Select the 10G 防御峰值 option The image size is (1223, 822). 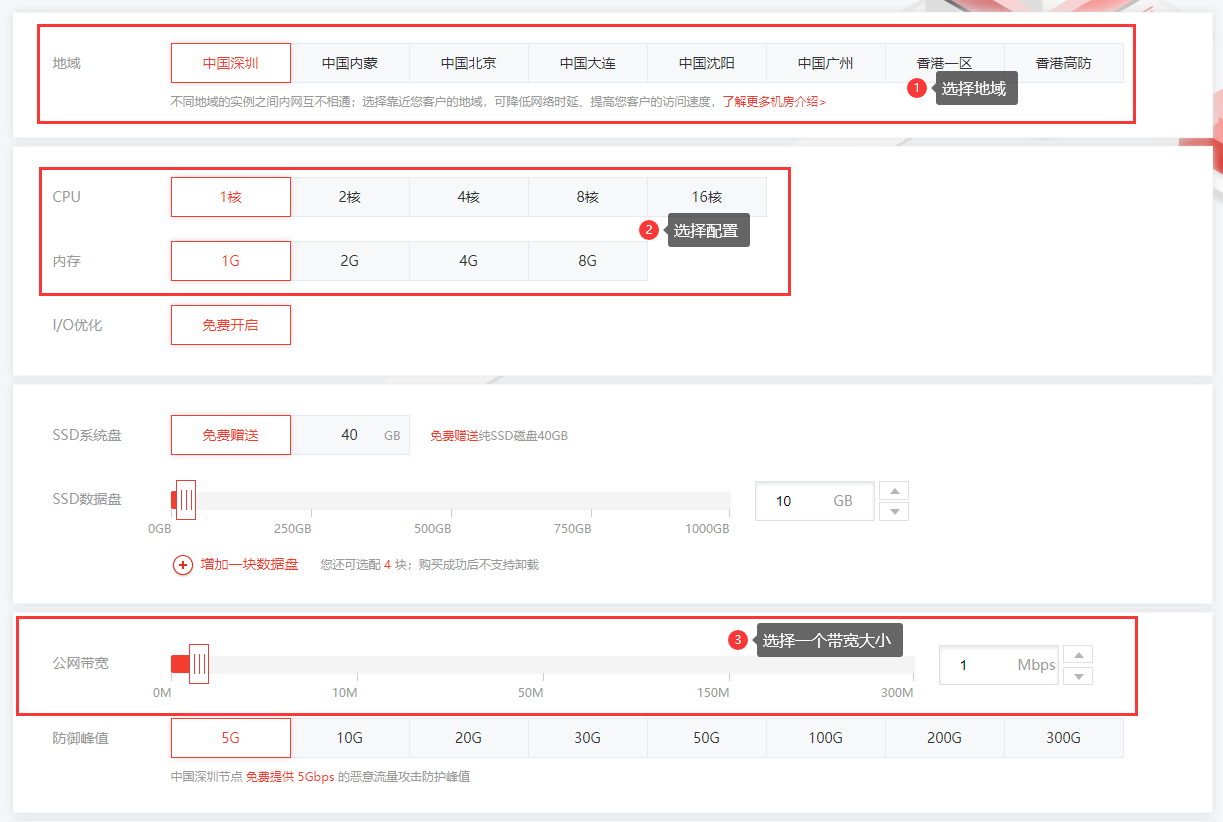tap(350, 737)
